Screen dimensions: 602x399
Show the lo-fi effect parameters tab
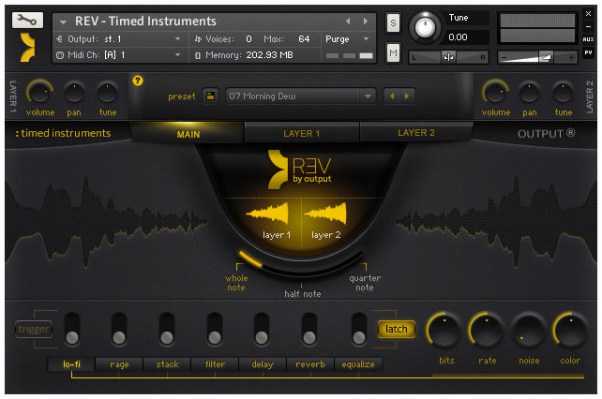(72, 364)
